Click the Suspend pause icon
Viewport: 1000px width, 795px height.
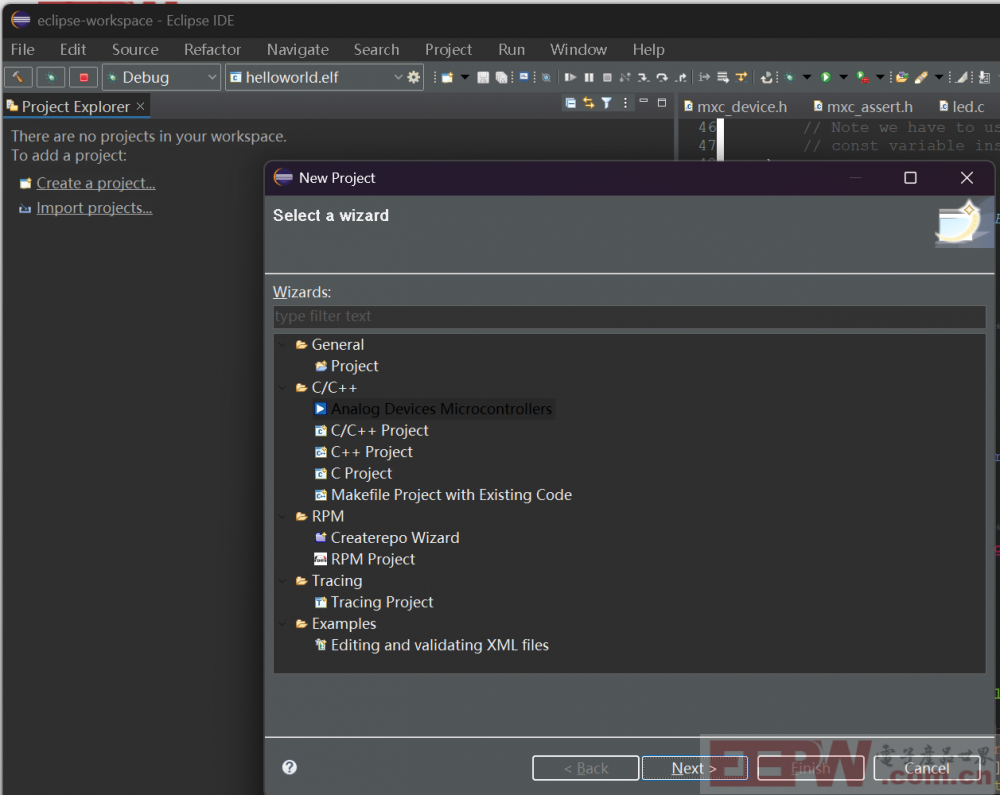tap(589, 77)
